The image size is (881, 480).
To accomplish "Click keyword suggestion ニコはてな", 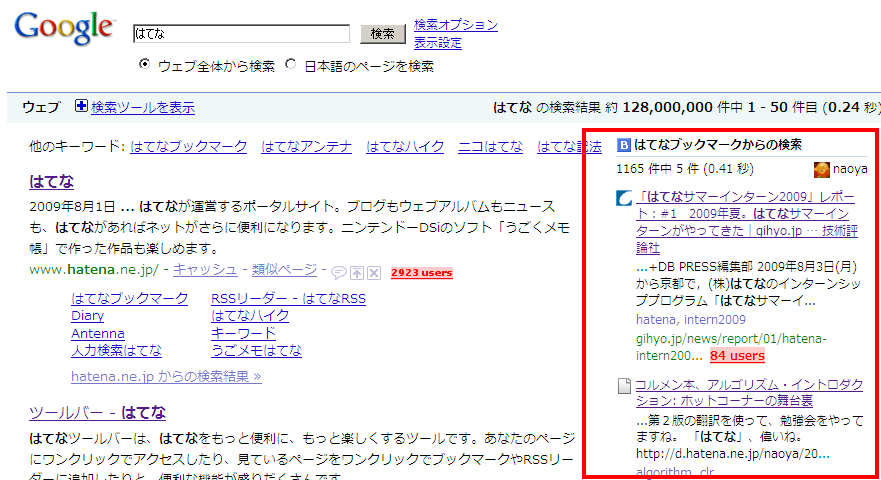I will coord(491,147).
